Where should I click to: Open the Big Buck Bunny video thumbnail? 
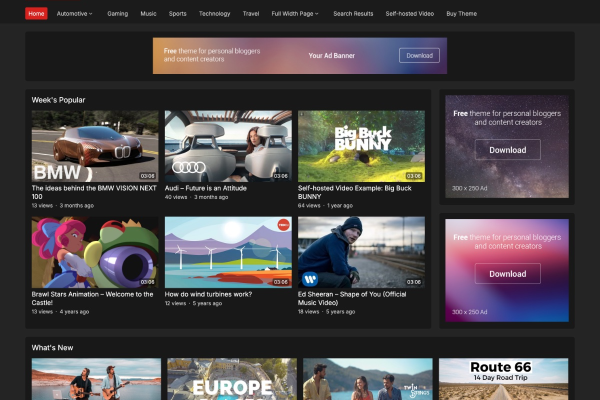coord(361,146)
